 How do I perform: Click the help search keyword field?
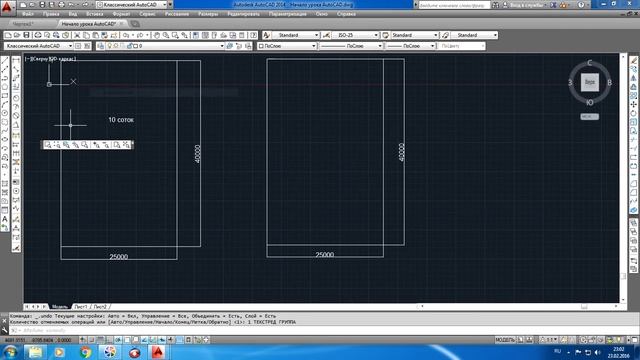[x=454, y=5]
